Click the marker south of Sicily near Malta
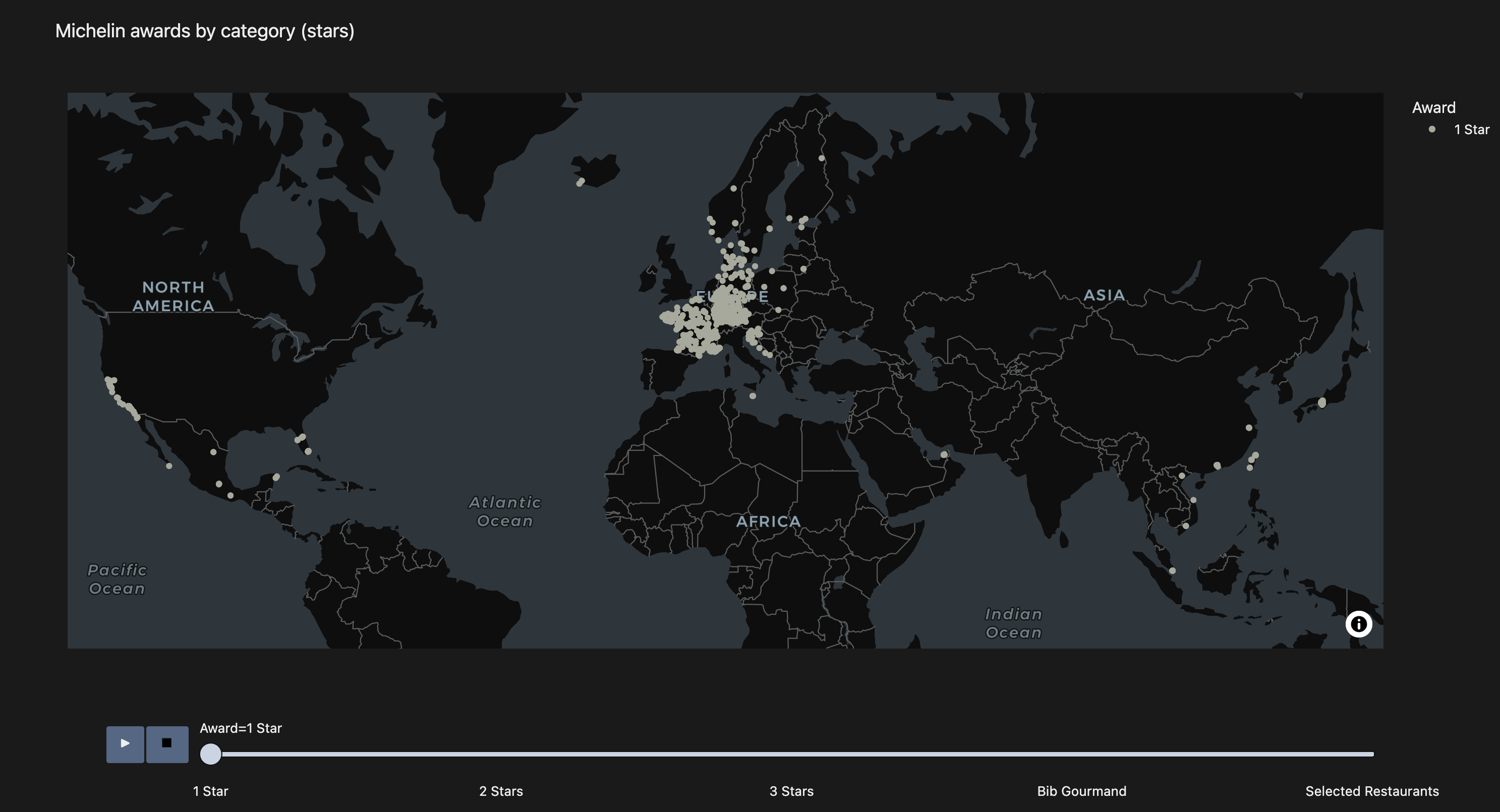1500x812 pixels. point(753,396)
